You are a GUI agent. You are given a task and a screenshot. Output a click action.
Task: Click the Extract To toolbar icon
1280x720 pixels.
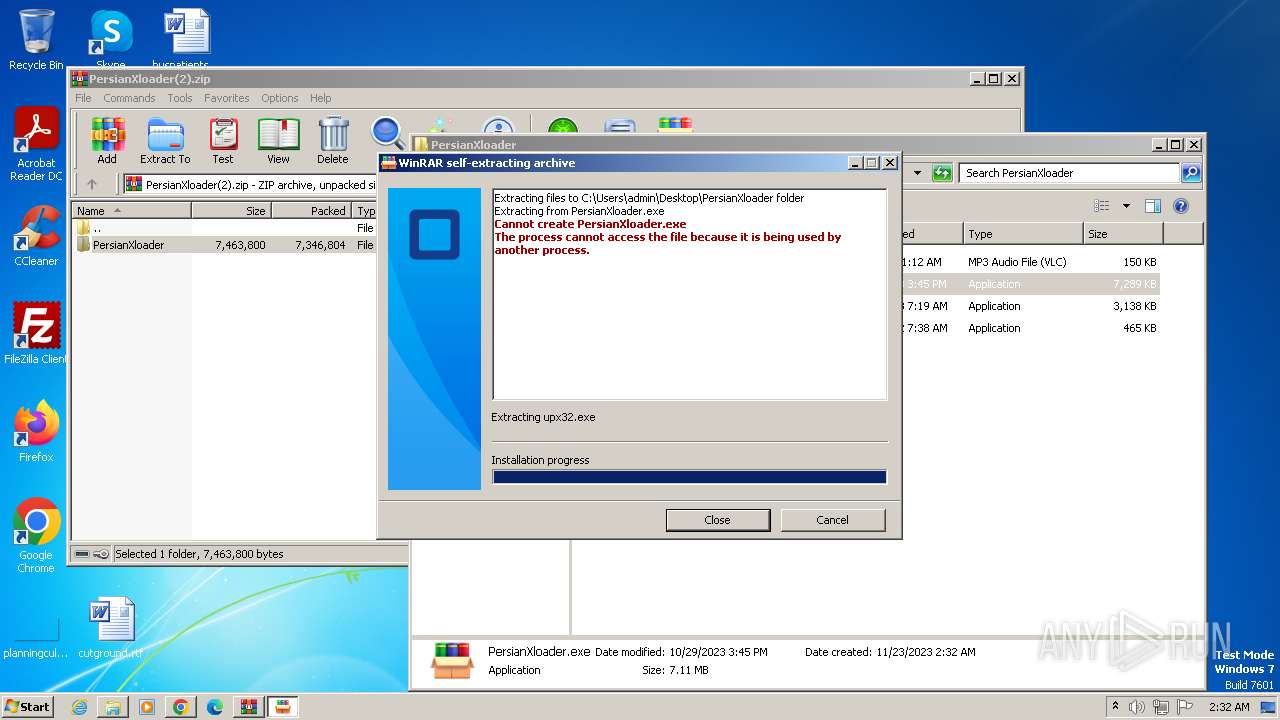coord(165,140)
